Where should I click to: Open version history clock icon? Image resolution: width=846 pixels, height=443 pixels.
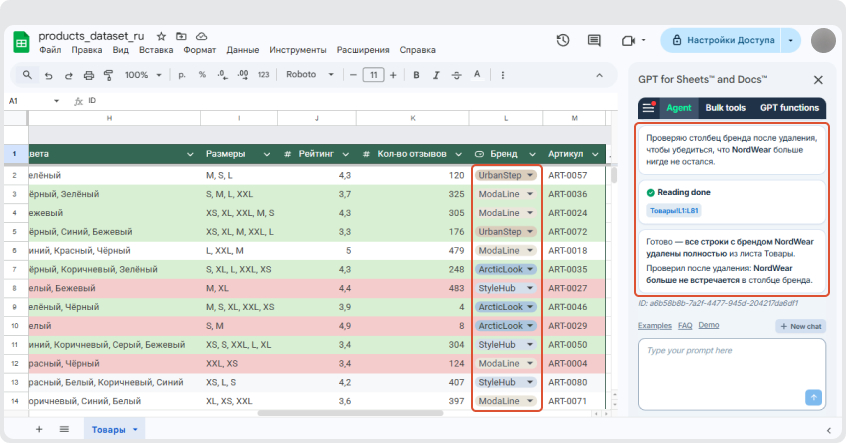click(563, 40)
